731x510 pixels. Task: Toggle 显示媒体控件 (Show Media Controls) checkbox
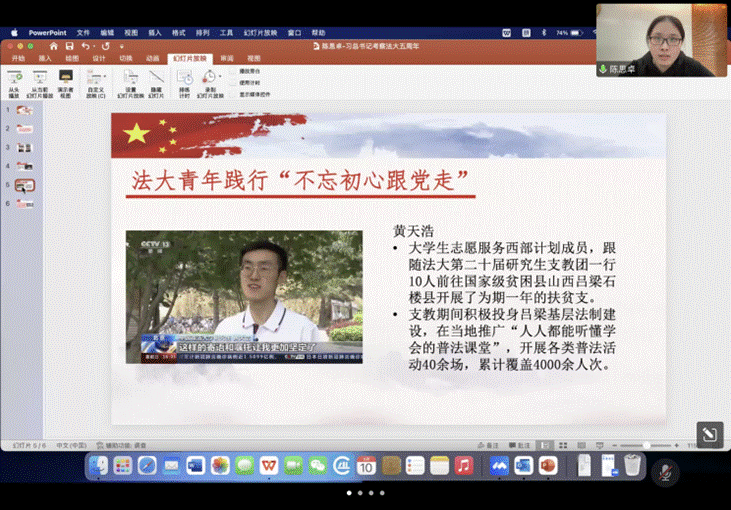pos(233,93)
